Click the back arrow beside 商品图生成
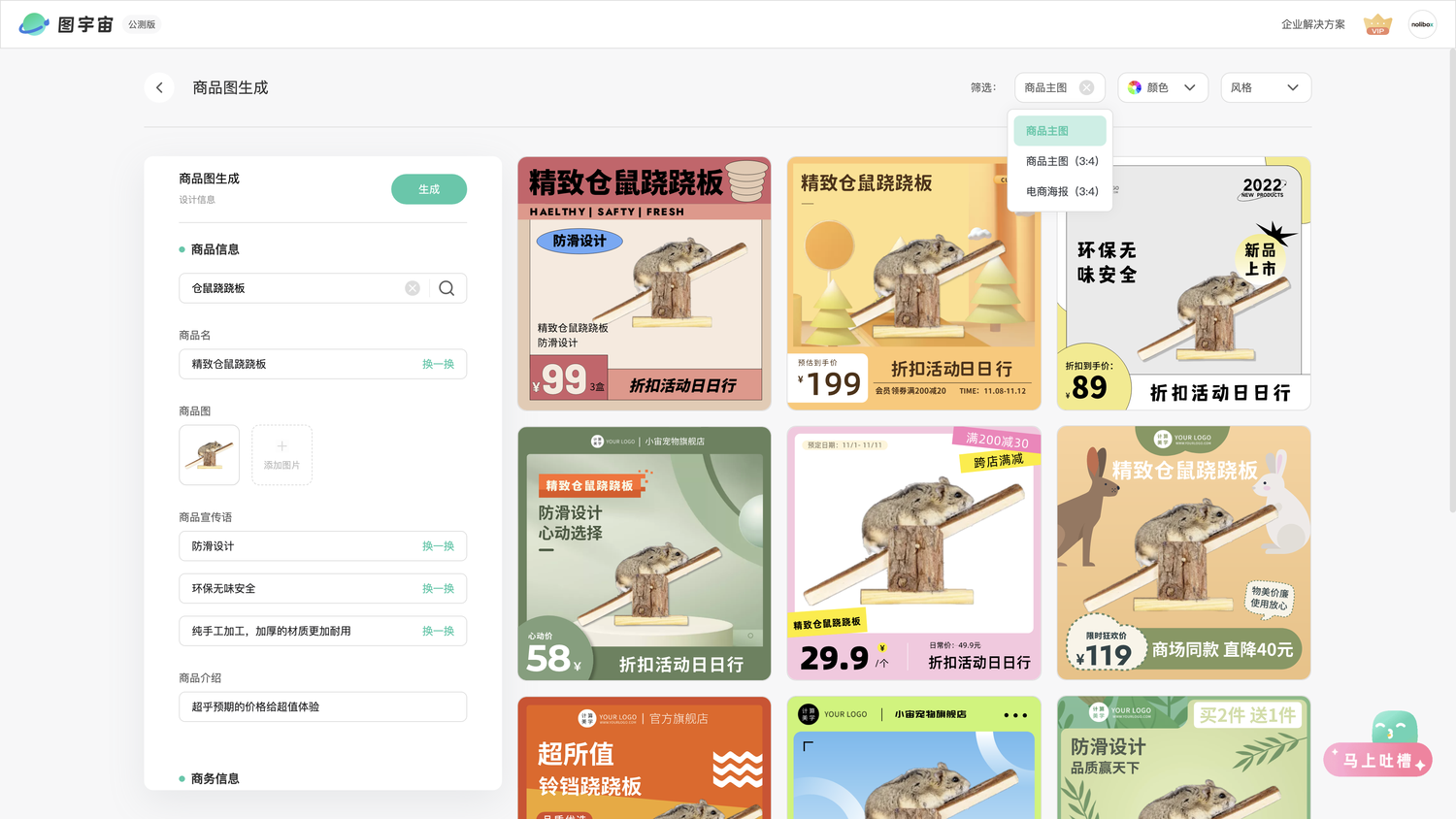This screenshot has width=1456, height=819. pos(159,87)
